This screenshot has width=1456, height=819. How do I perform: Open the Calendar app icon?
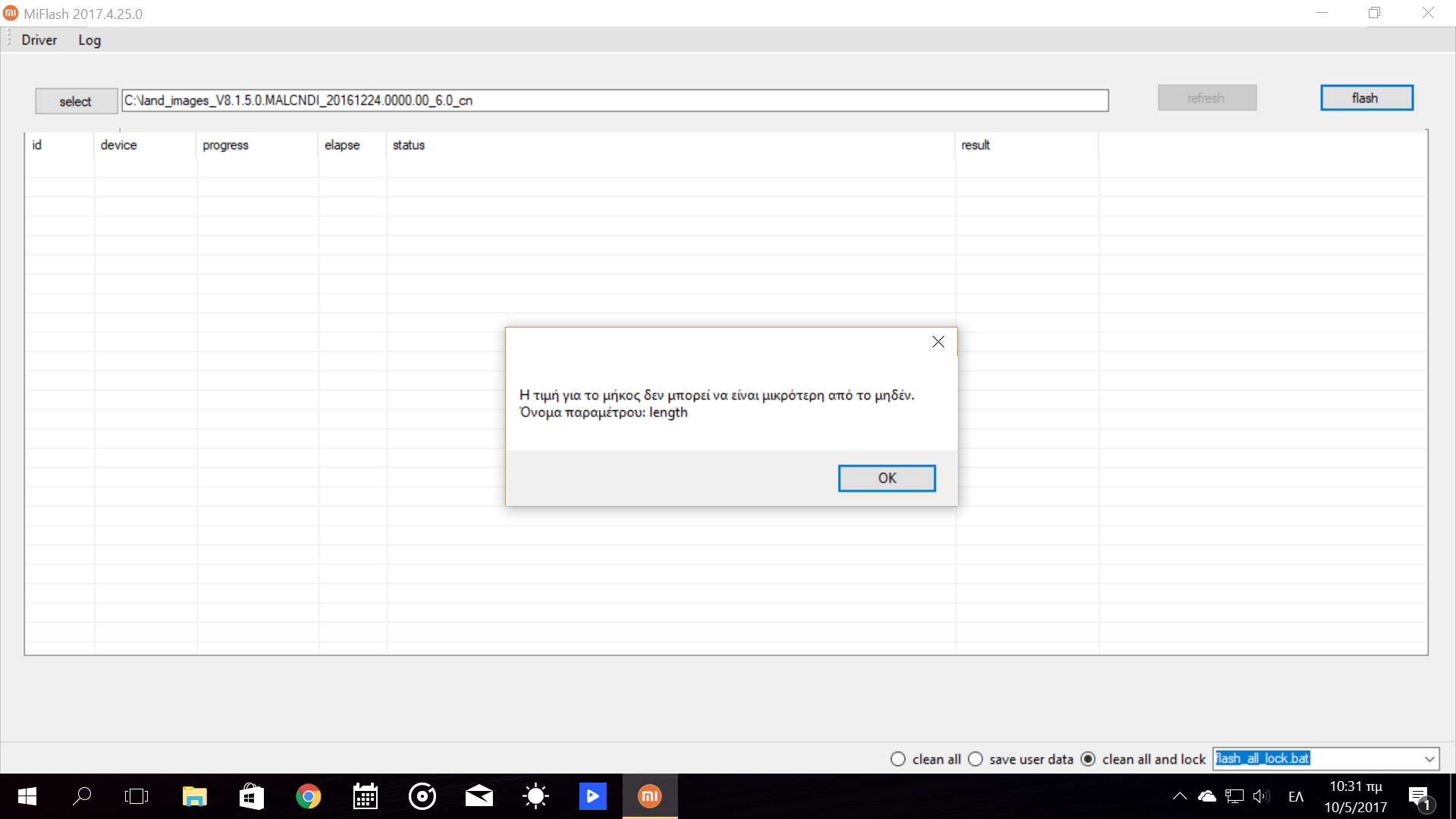click(x=366, y=796)
